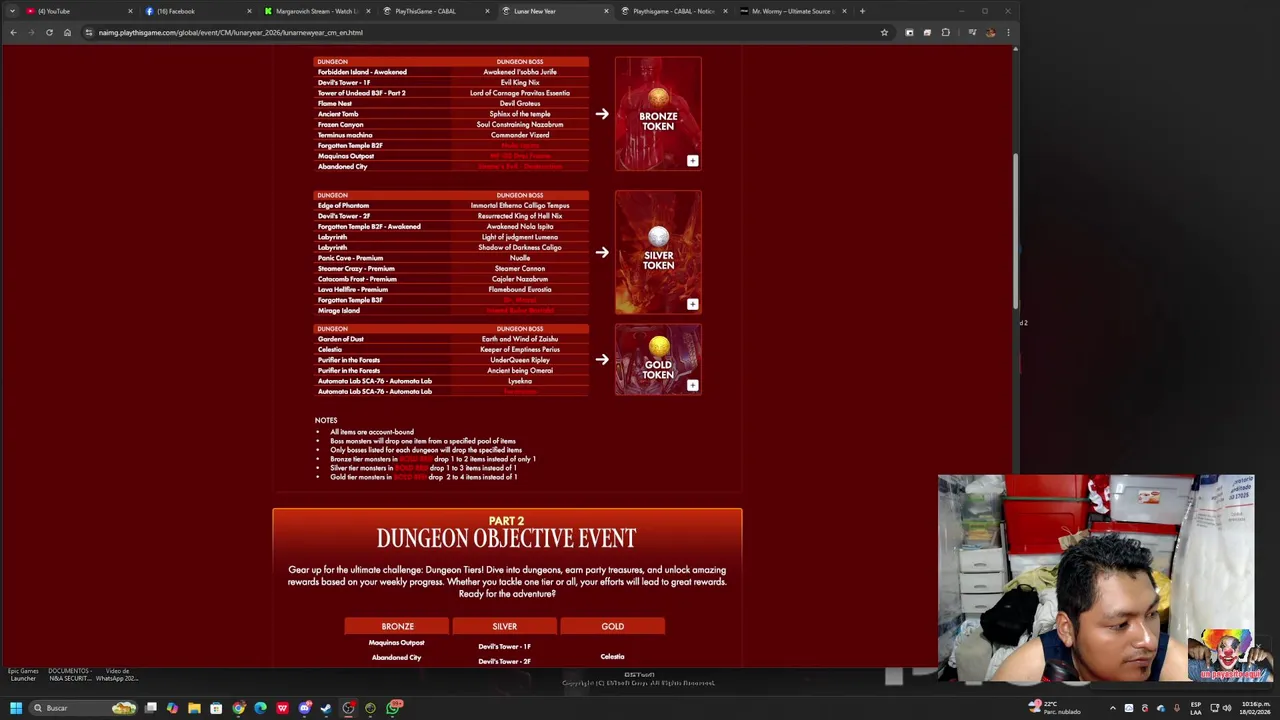
Task: Open the Epic Games Launcher desktop shortcut
Action: tap(23, 675)
